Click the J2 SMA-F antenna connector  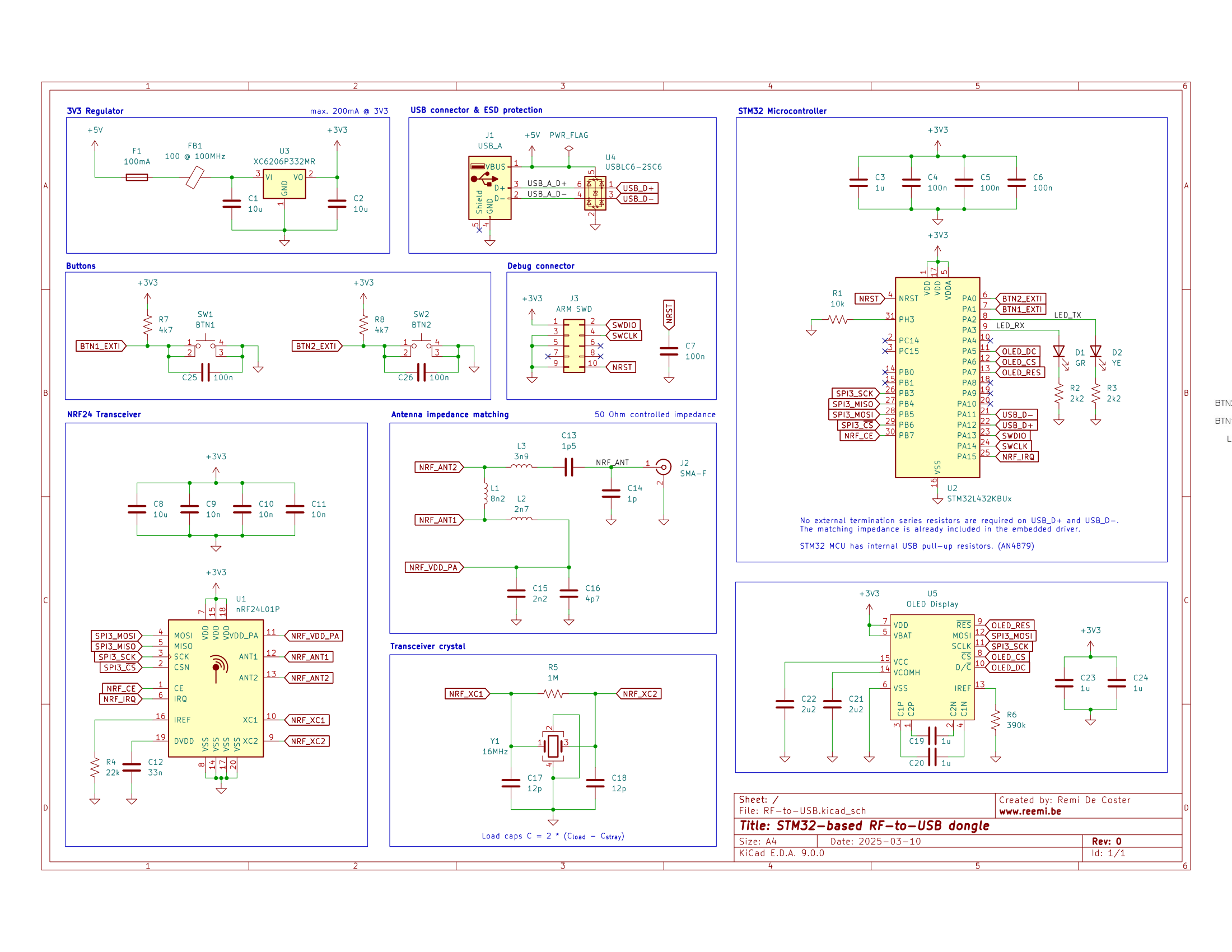point(664,467)
